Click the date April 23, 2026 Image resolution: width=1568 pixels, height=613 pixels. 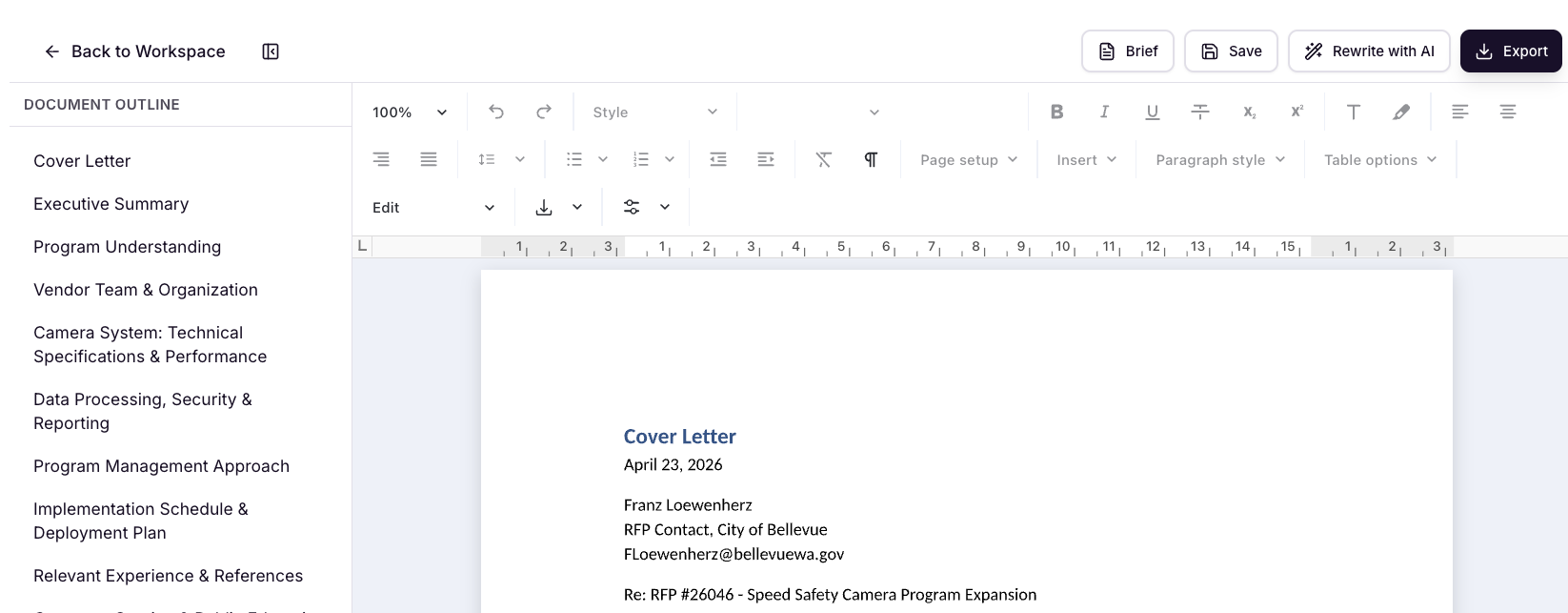point(673,465)
